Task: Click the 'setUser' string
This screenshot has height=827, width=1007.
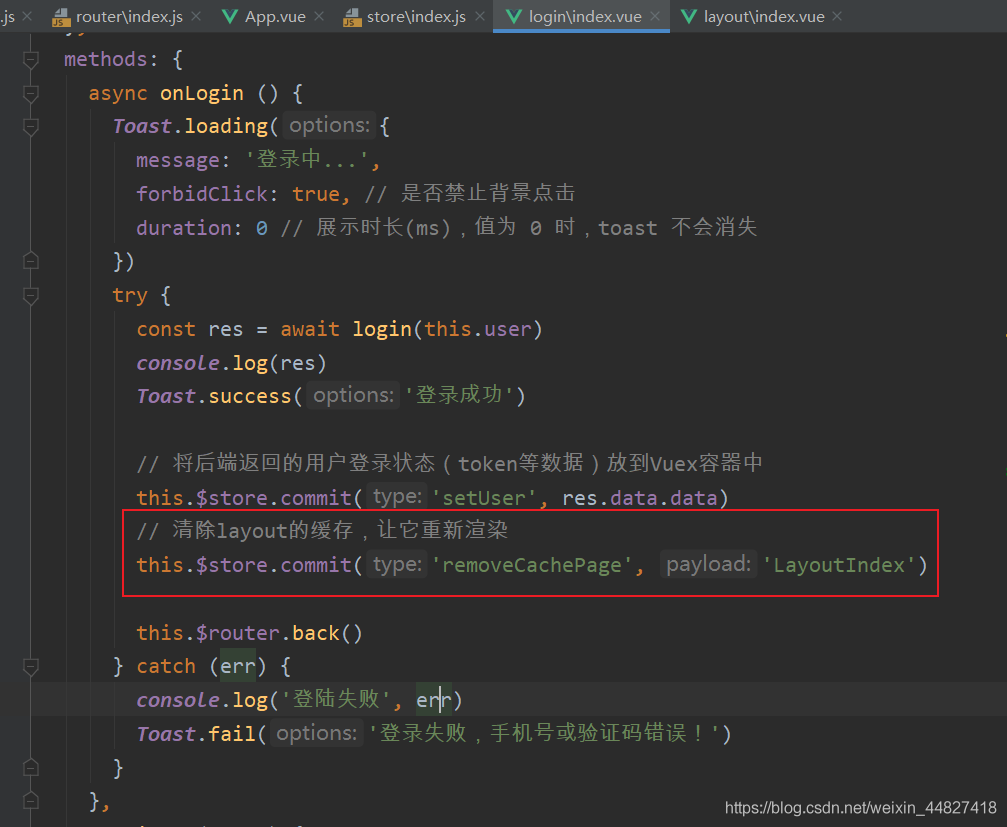Action: pyautogui.click(x=484, y=498)
